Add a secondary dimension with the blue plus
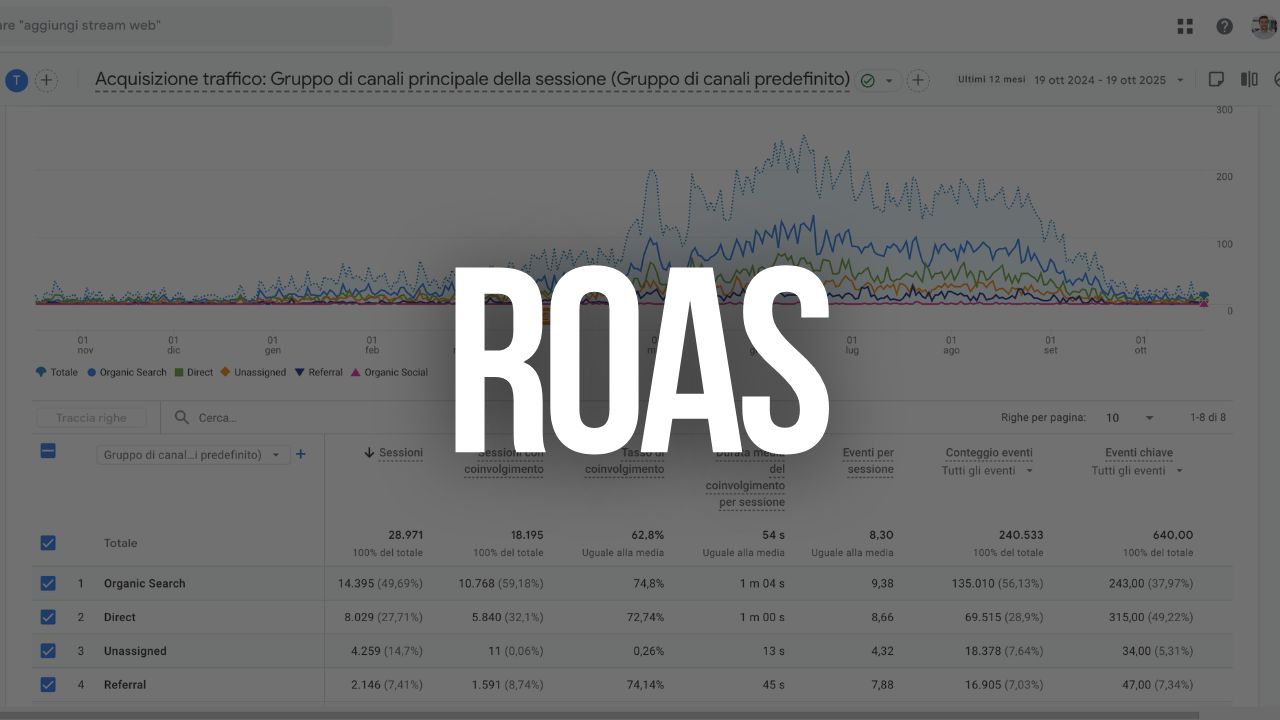Image resolution: width=1280 pixels, height=720 pixels. pyautogui.click(x=300, y=454)
